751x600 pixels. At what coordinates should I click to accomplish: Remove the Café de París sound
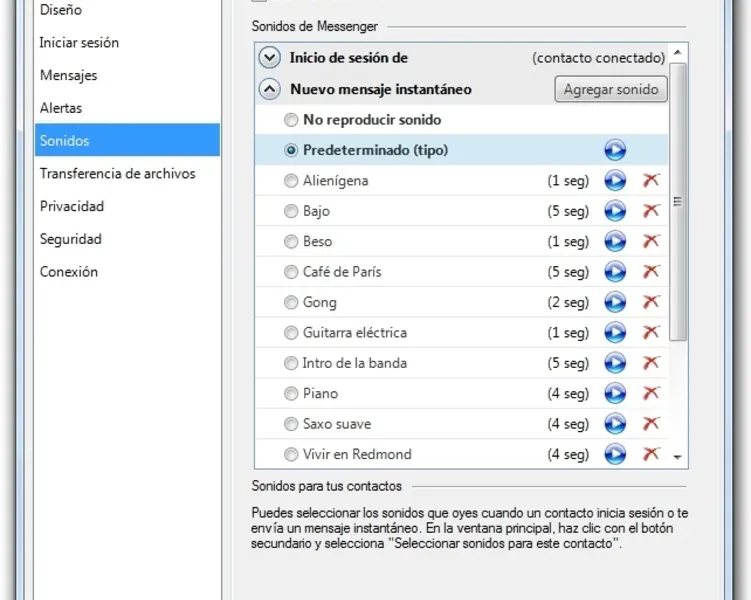(x=651, y=272)
